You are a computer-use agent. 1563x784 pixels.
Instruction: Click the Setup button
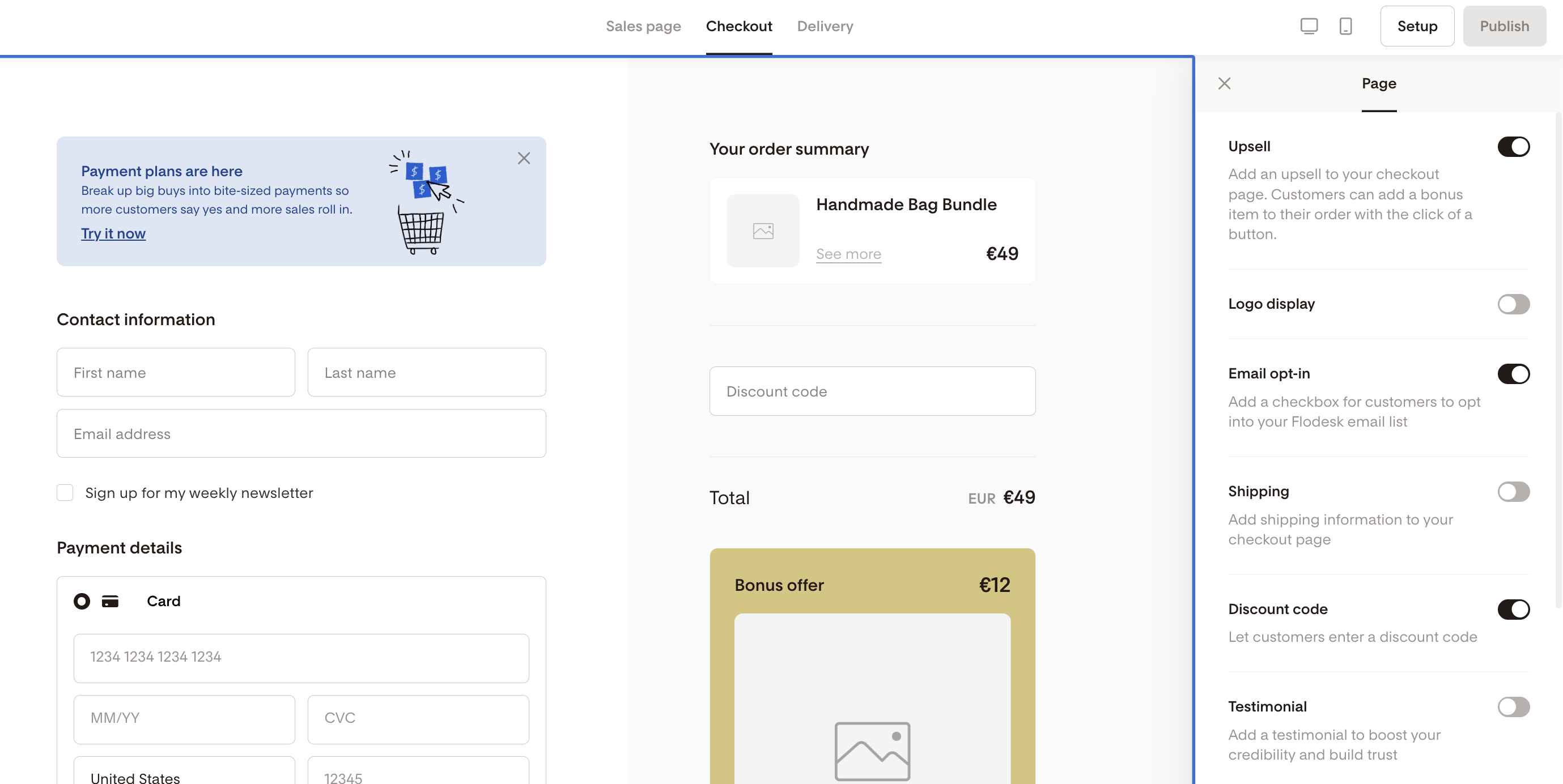click(1416, 26)
